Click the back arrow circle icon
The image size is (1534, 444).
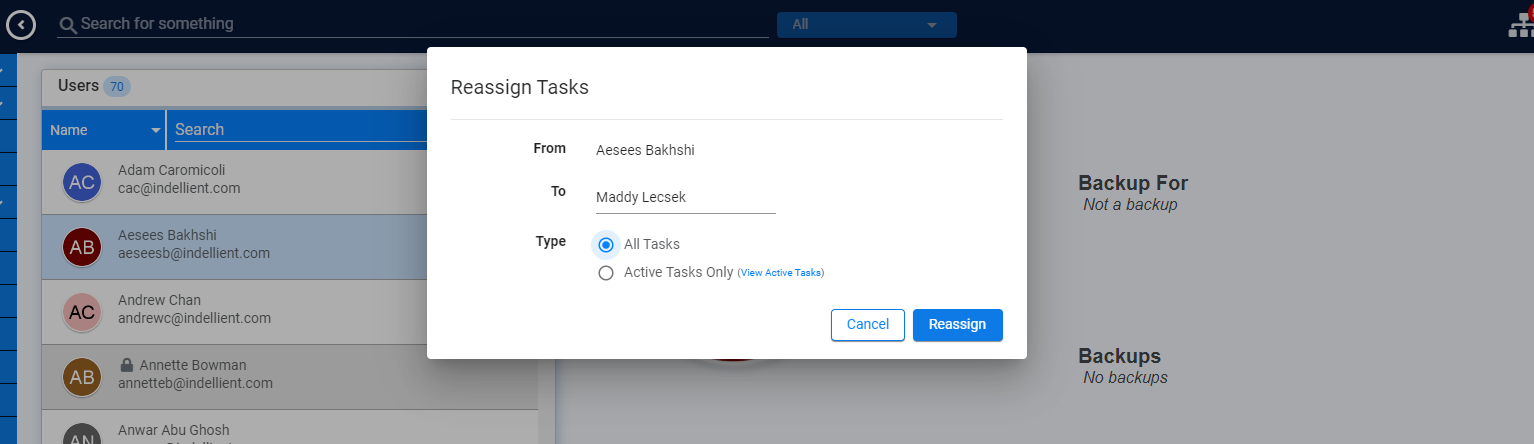click(21, 24)
